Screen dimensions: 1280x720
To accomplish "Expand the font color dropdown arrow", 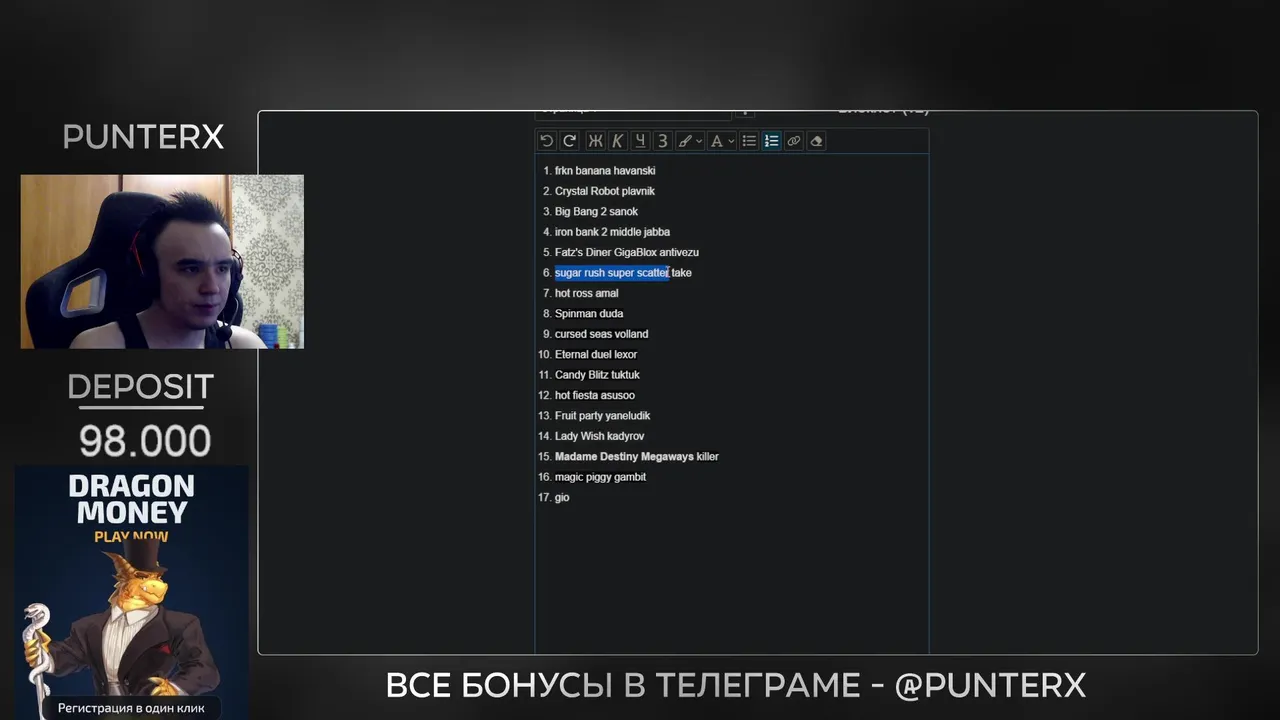I will pos(731,141).
